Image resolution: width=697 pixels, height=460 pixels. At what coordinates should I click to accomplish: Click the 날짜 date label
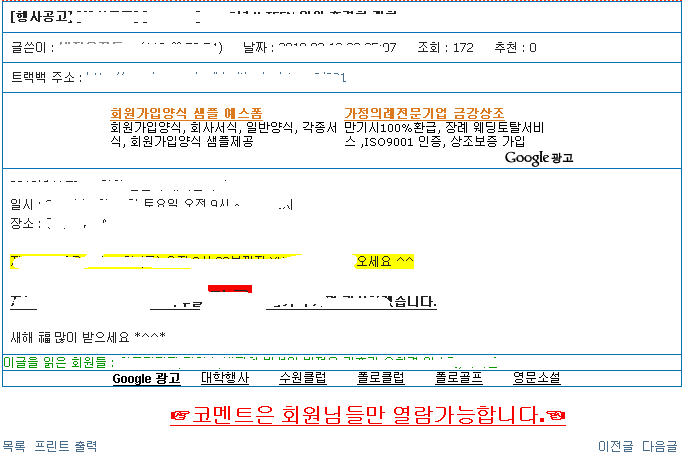click(x=258, y=48)
